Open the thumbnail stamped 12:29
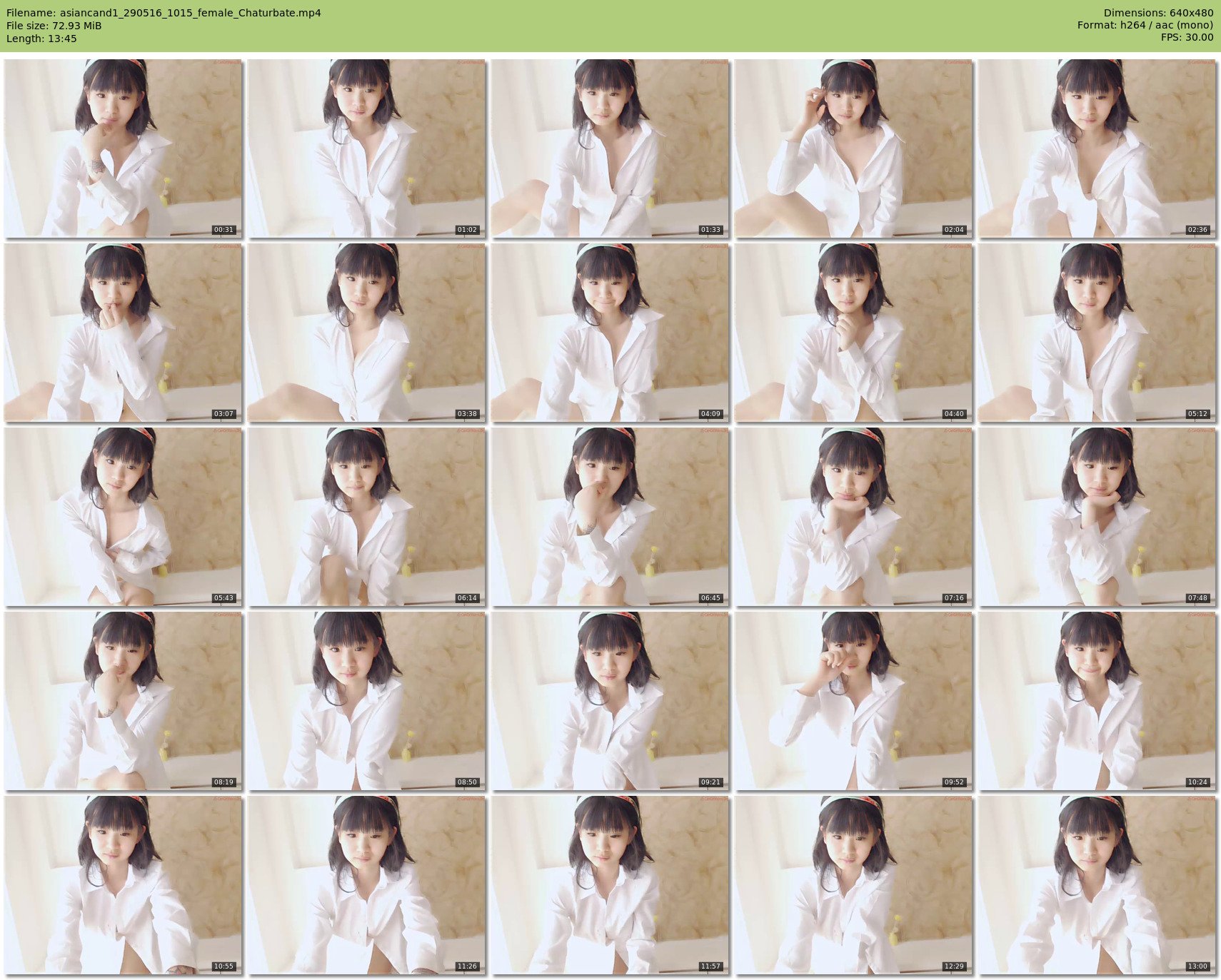The height and width of the screenshot is (980, 1221). pyautogui.click(x=853, y=884)
